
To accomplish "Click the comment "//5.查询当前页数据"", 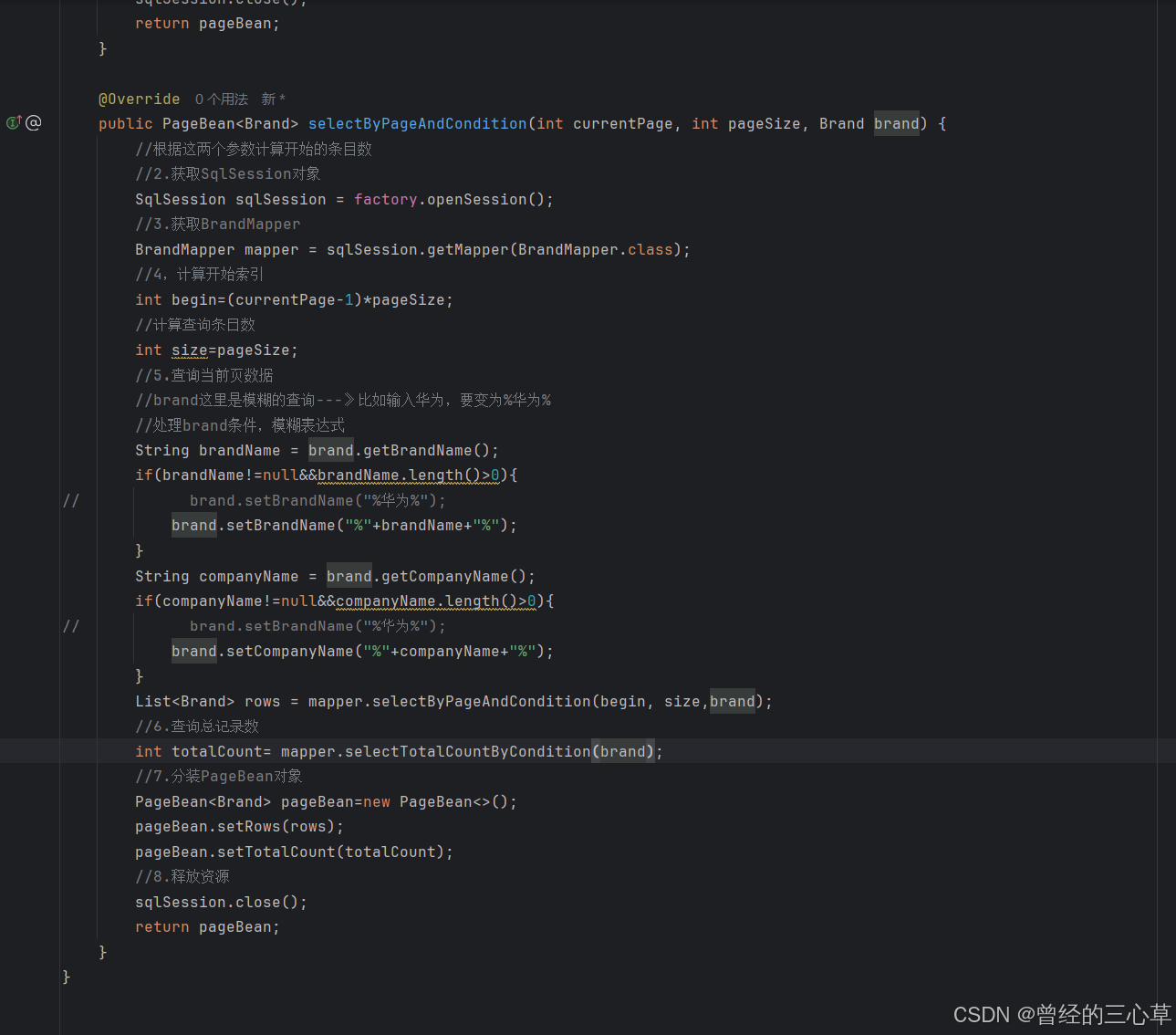I will pos(204,375).
